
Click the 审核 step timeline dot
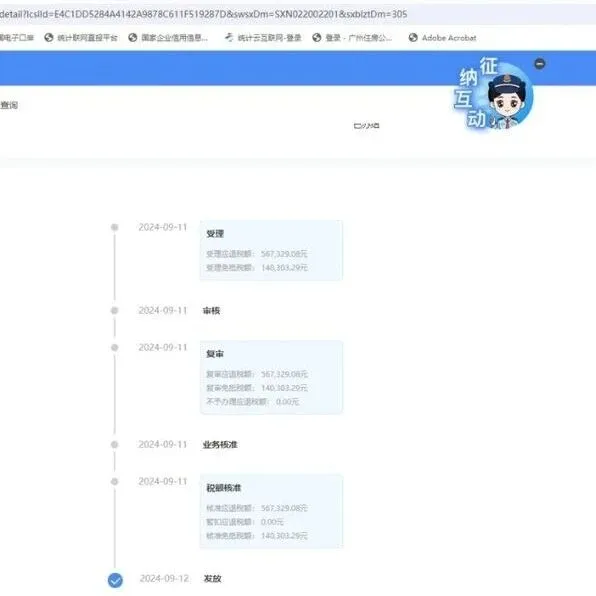tap(114, 311)
